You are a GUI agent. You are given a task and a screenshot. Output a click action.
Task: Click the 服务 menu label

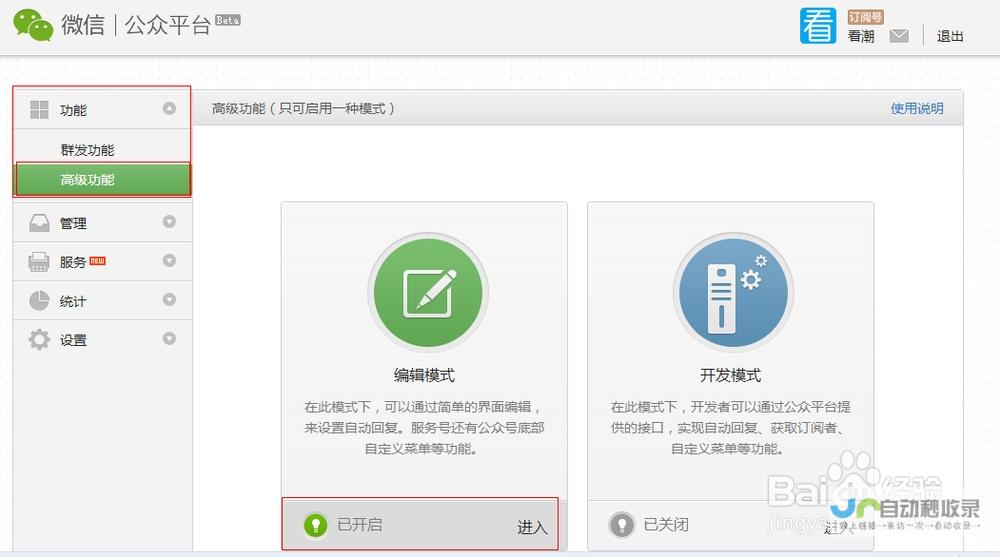pyautogui.click(x=73, y=262)
